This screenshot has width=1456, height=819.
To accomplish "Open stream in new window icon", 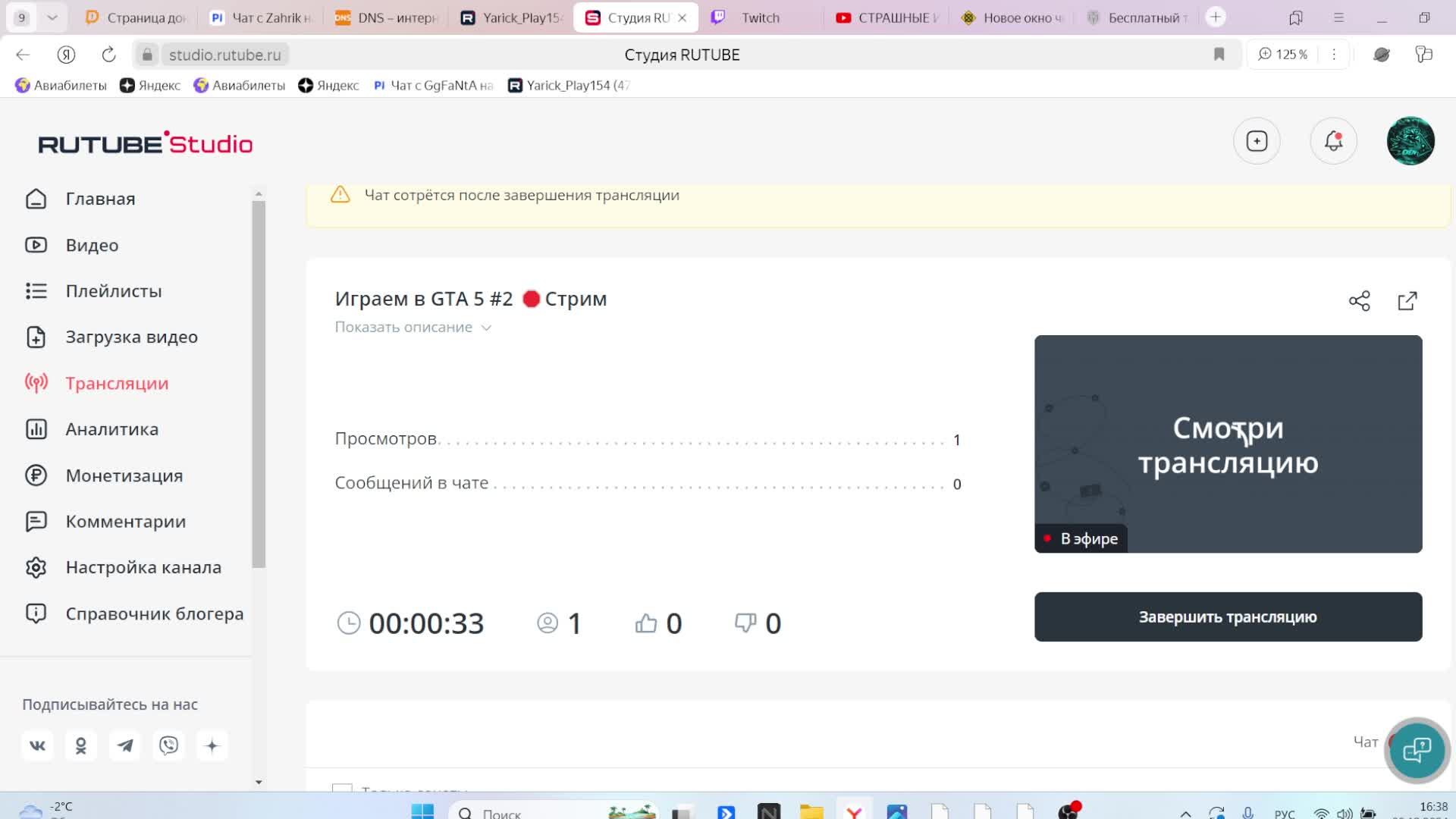I will [x=1407, y=301].
